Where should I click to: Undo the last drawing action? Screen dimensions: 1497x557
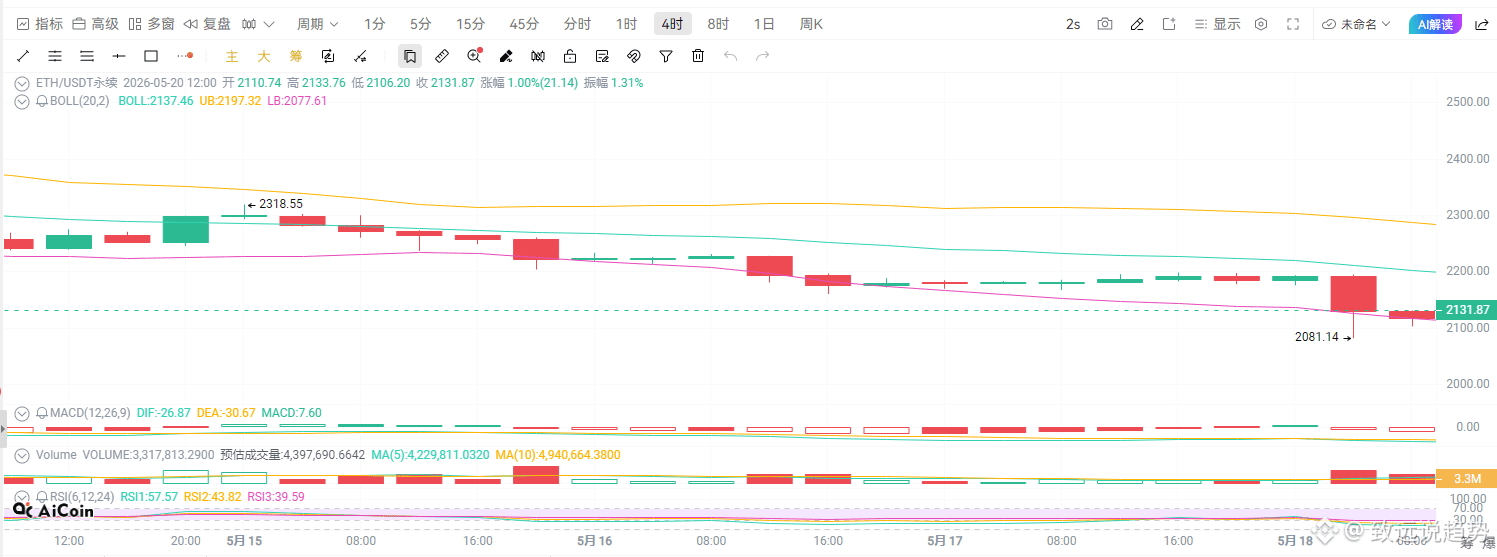730,56
